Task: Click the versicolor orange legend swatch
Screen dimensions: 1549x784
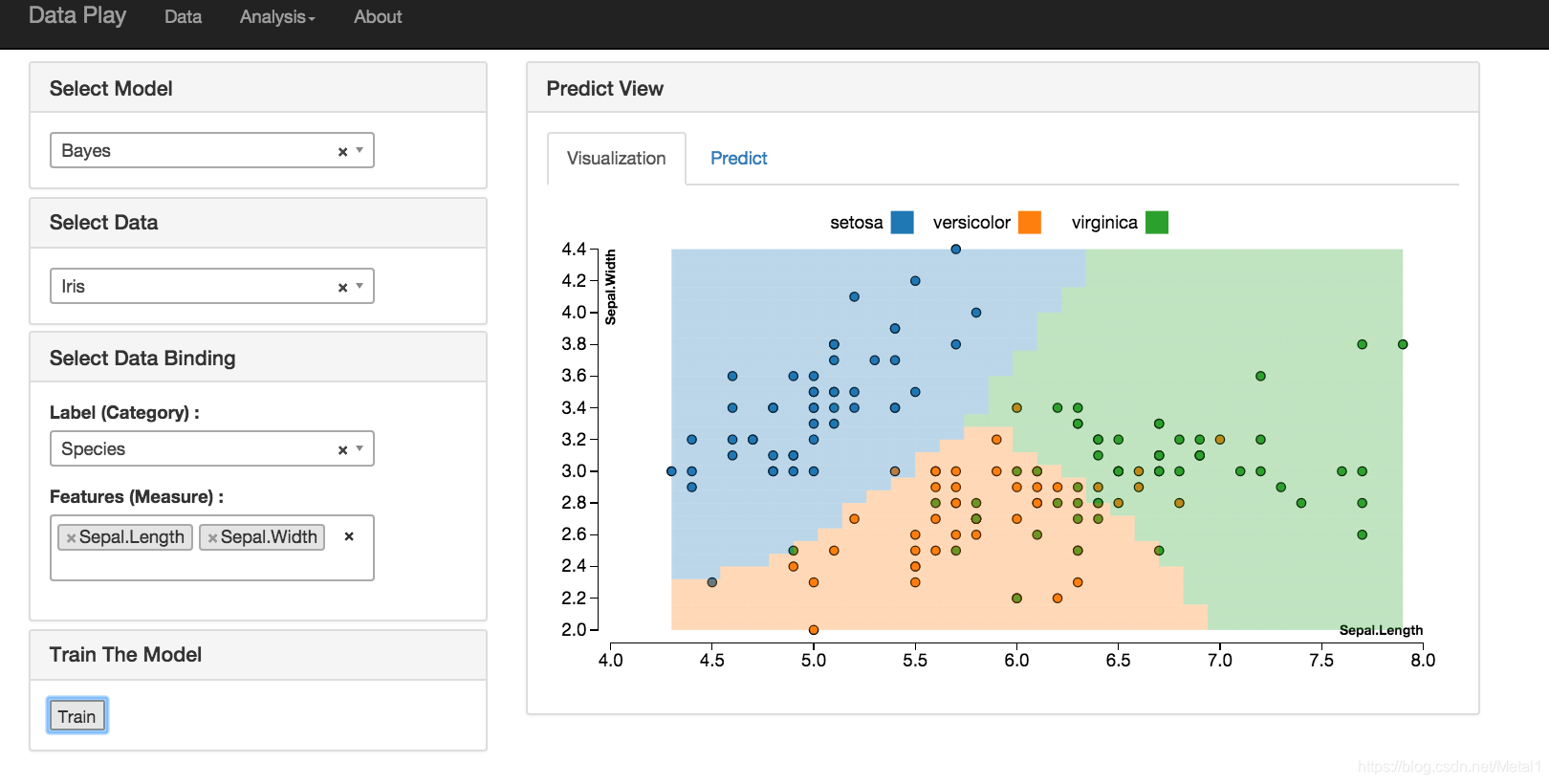Action: pos(1029,223)
